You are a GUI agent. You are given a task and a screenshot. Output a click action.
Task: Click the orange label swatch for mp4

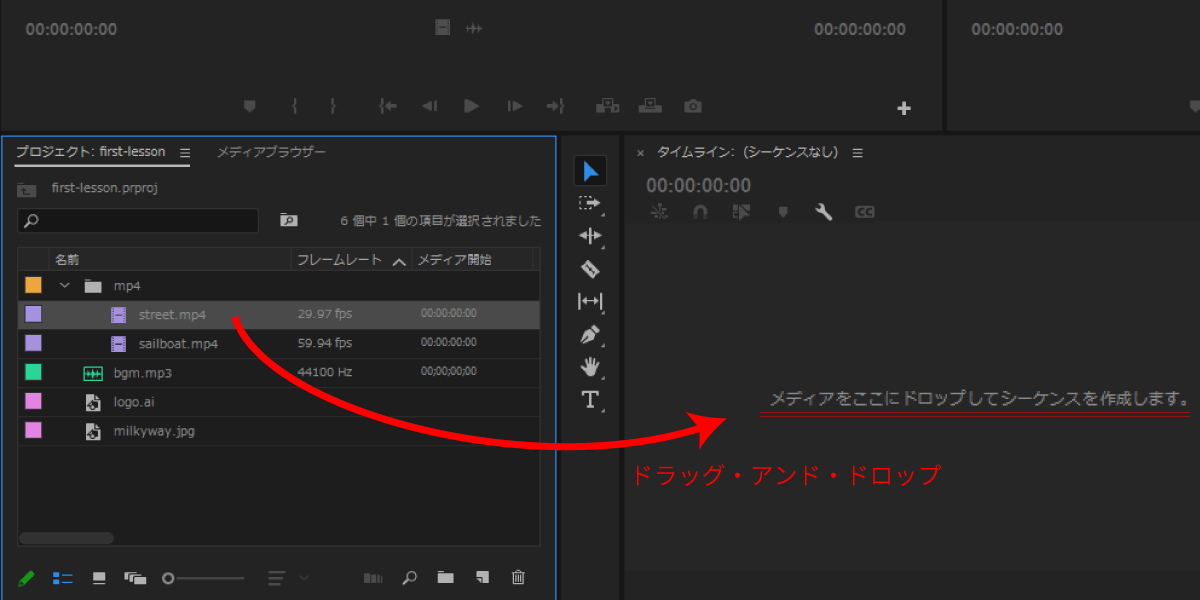pos(33,286)
